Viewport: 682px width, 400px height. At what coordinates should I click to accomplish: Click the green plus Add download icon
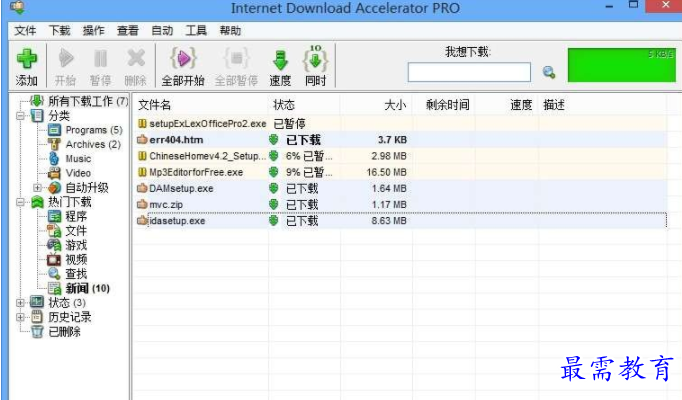click(27, 59)
